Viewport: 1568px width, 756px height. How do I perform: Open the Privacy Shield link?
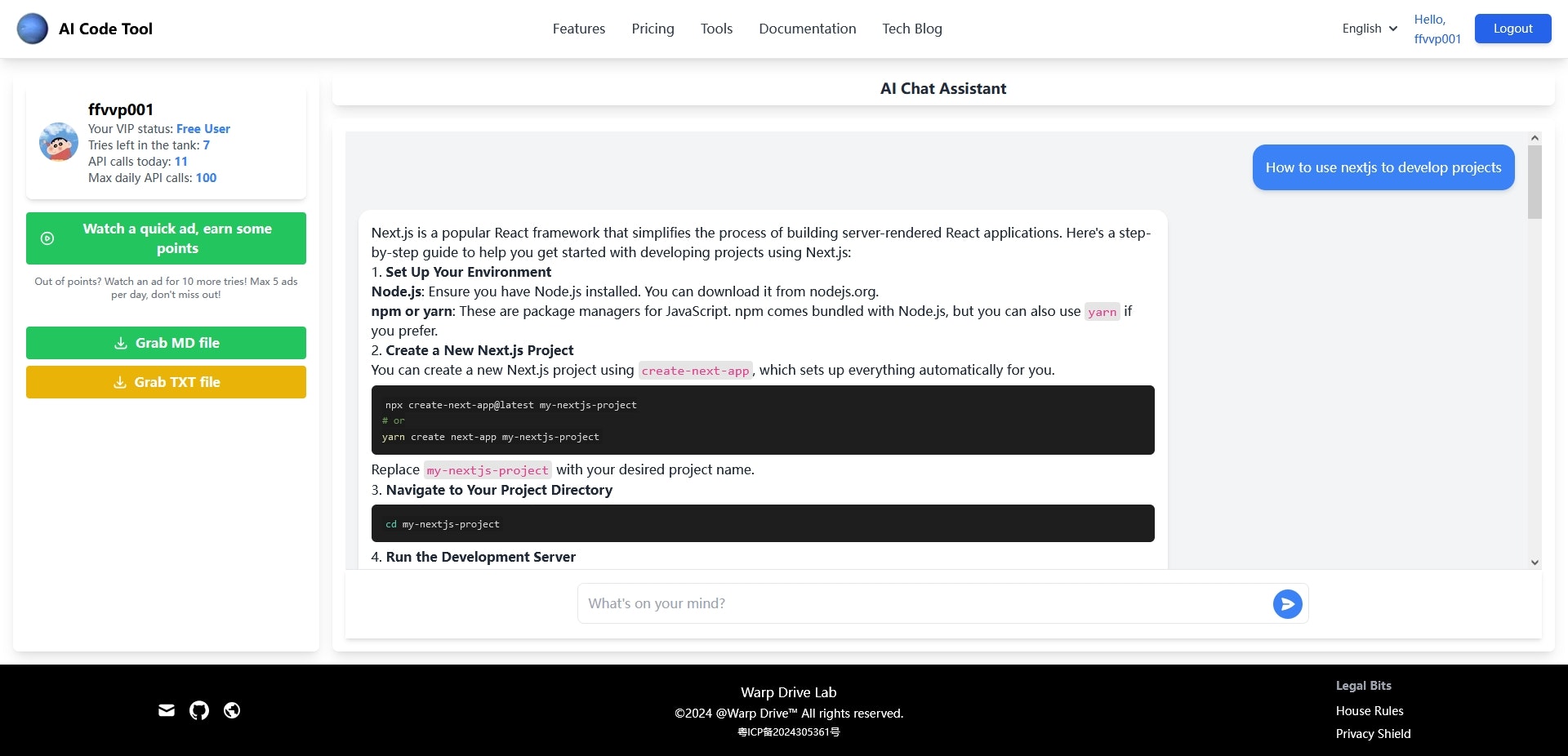(x=1373, y=734)
